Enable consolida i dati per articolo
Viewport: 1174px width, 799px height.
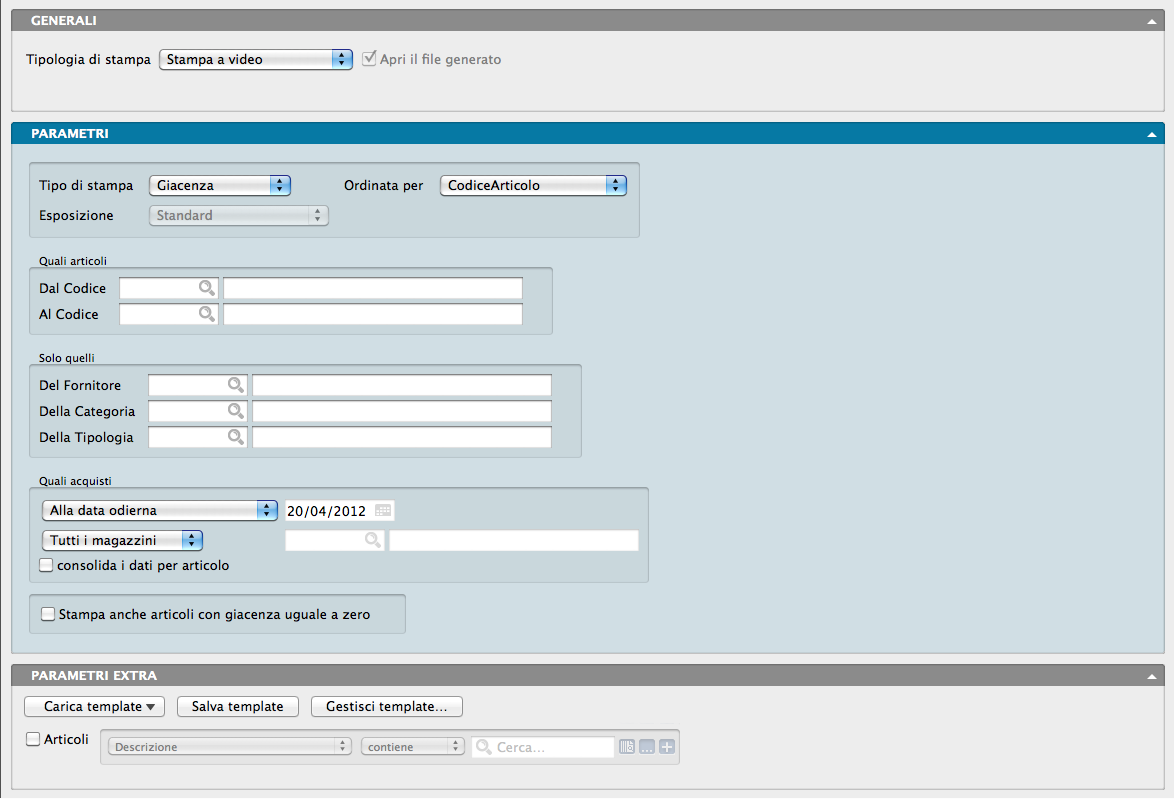point(46,565)
